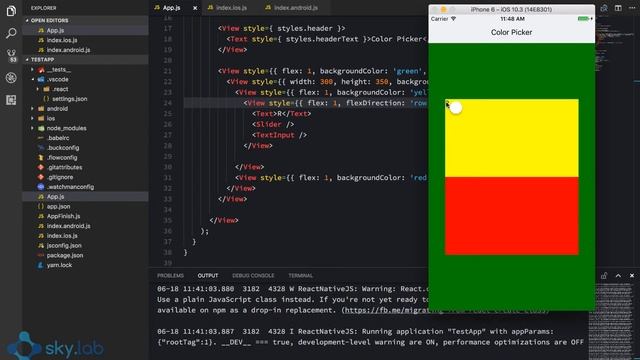Open .babelrc in the file tree
Screen dimensions: 640x360
click(58, 138)
